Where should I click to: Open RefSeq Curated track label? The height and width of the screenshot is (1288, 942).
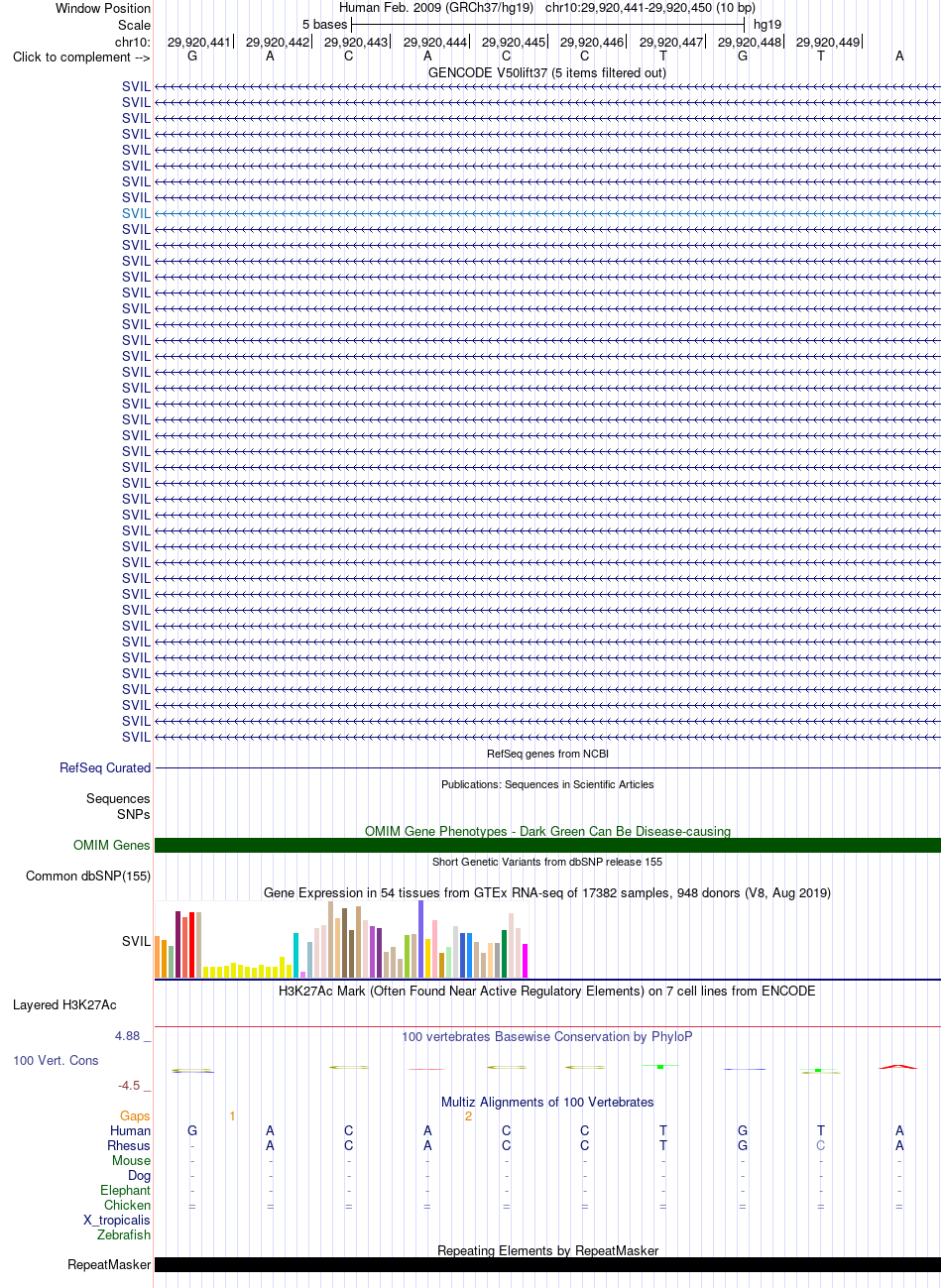point(105,767)
